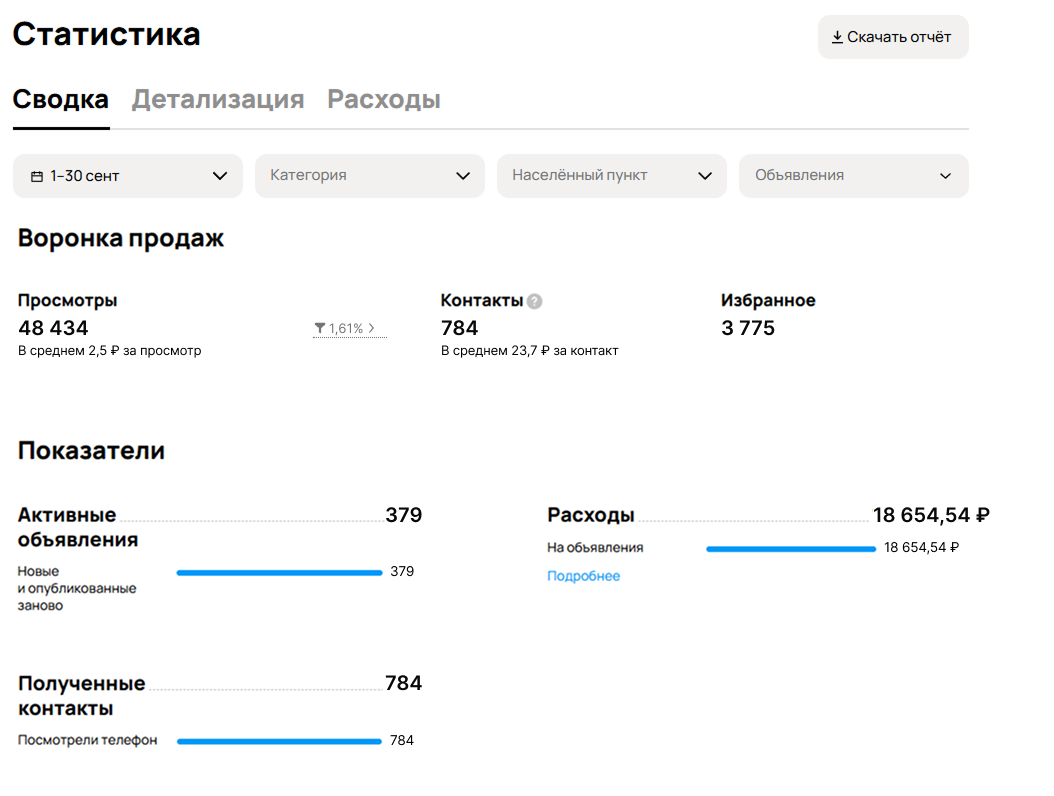This screenshot has width=1054, height=796.
Task: Click the 1,61% conversion link
Action: [350, 328]
